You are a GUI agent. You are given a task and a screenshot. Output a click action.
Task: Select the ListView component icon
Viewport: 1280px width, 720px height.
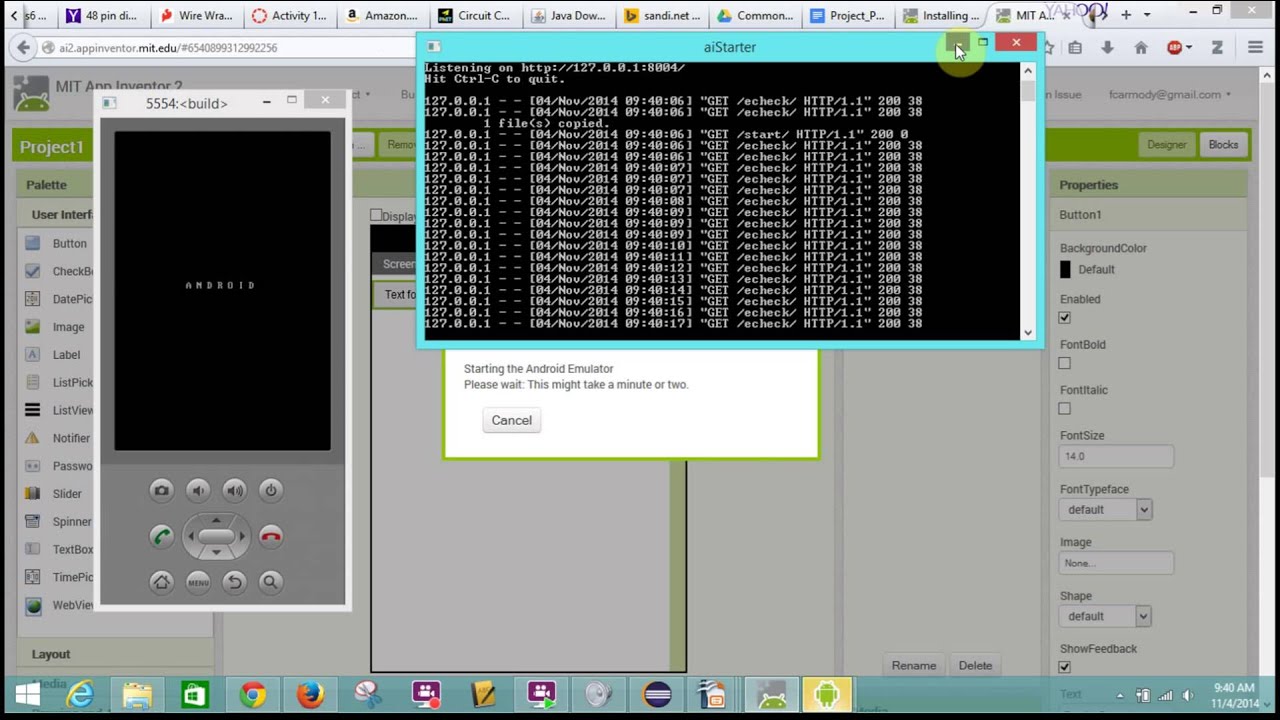click(33, 410)
